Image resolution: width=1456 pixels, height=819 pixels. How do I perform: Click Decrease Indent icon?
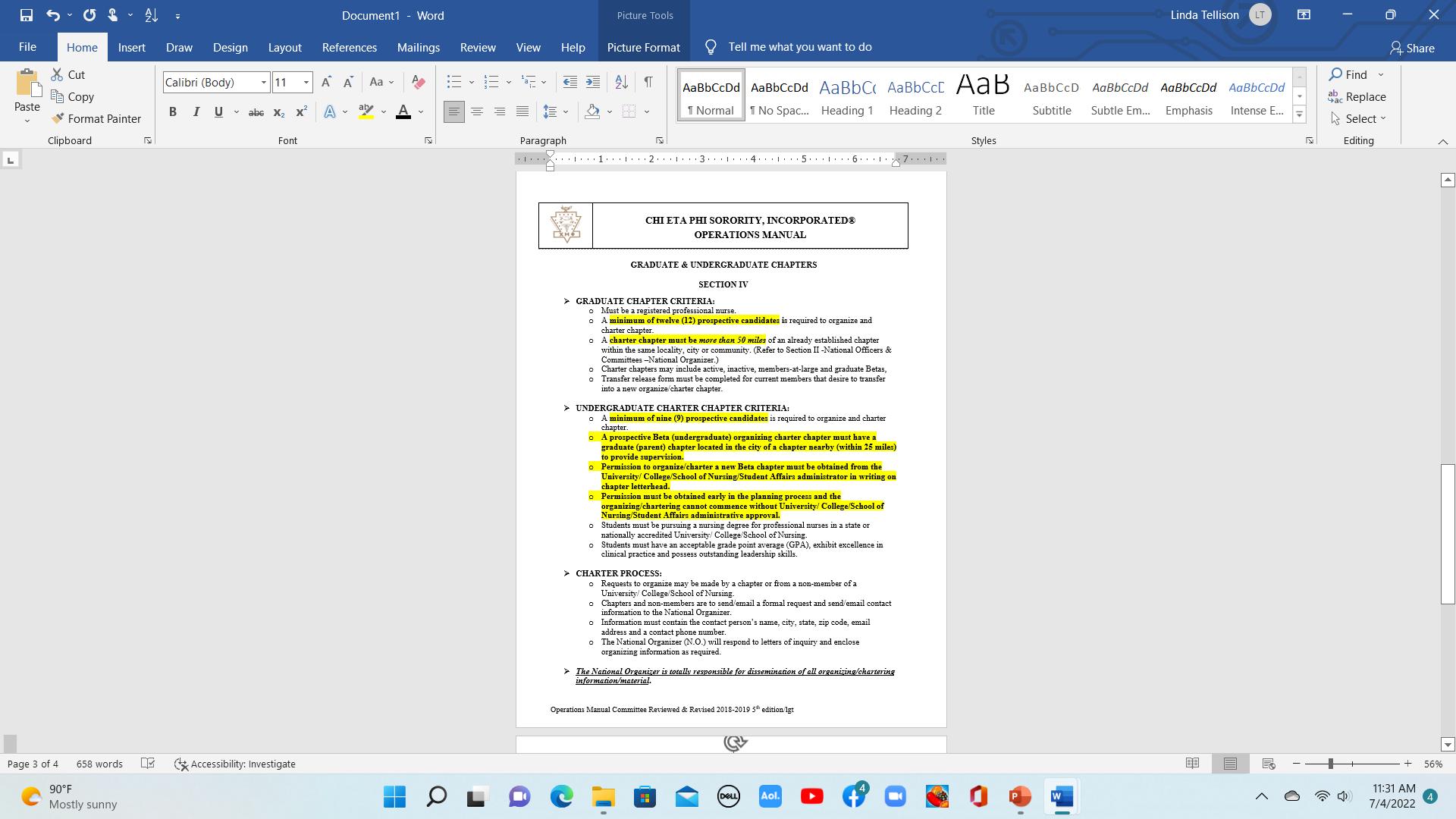(570, 82)
